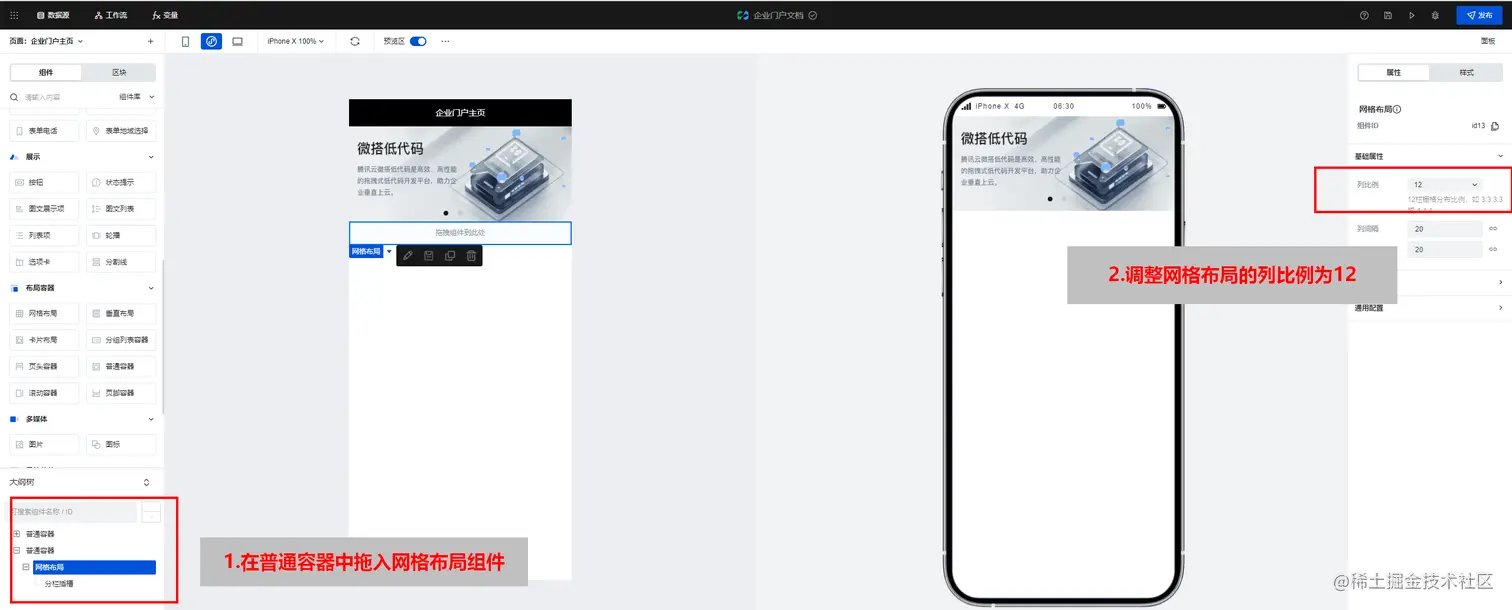1512x610 pixels.
Task: Open the app grid menu icon
Action: coord(14,15)
